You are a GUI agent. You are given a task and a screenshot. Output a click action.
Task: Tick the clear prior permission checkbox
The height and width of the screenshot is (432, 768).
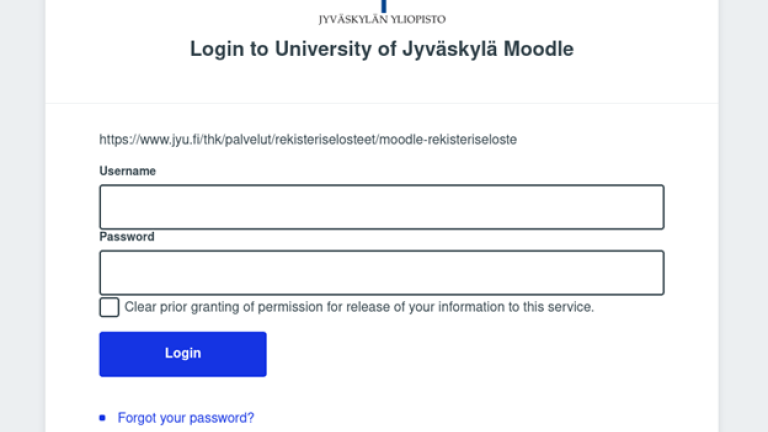(109, 307)
